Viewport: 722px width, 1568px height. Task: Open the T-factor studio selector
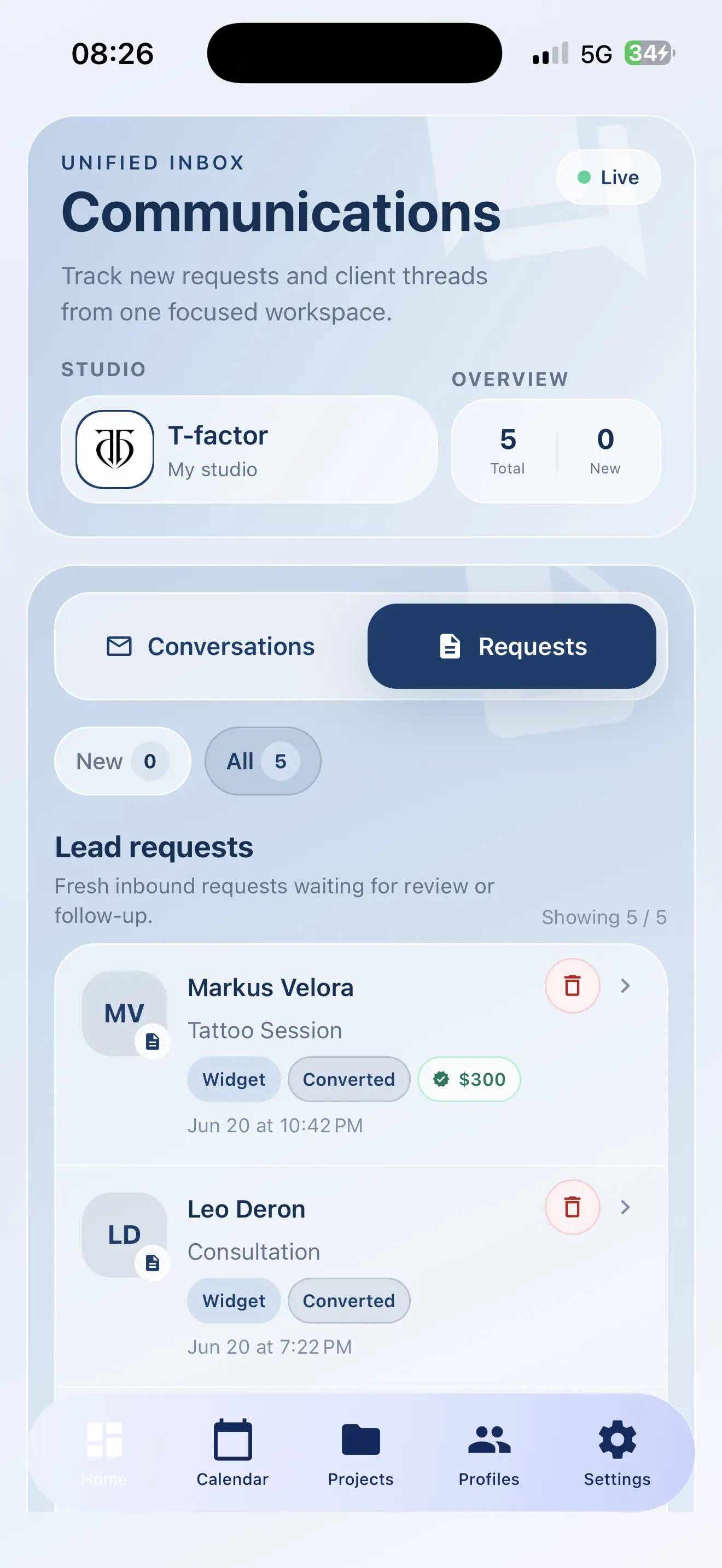point(249,449)
